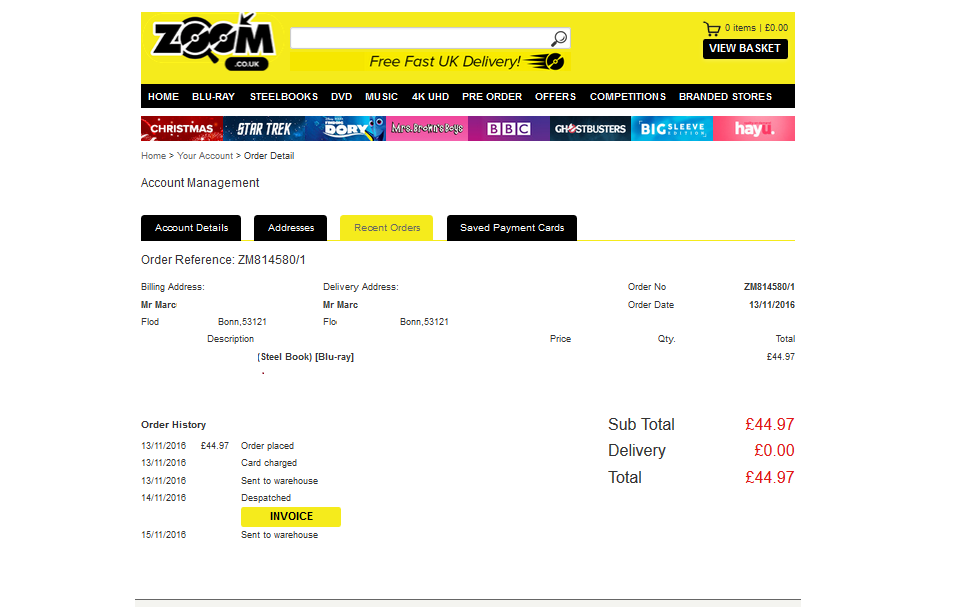The height and width of the screenshot is (607, 972).
Task: Switch to the Account Details tab
Action: (x=191, y=228)
